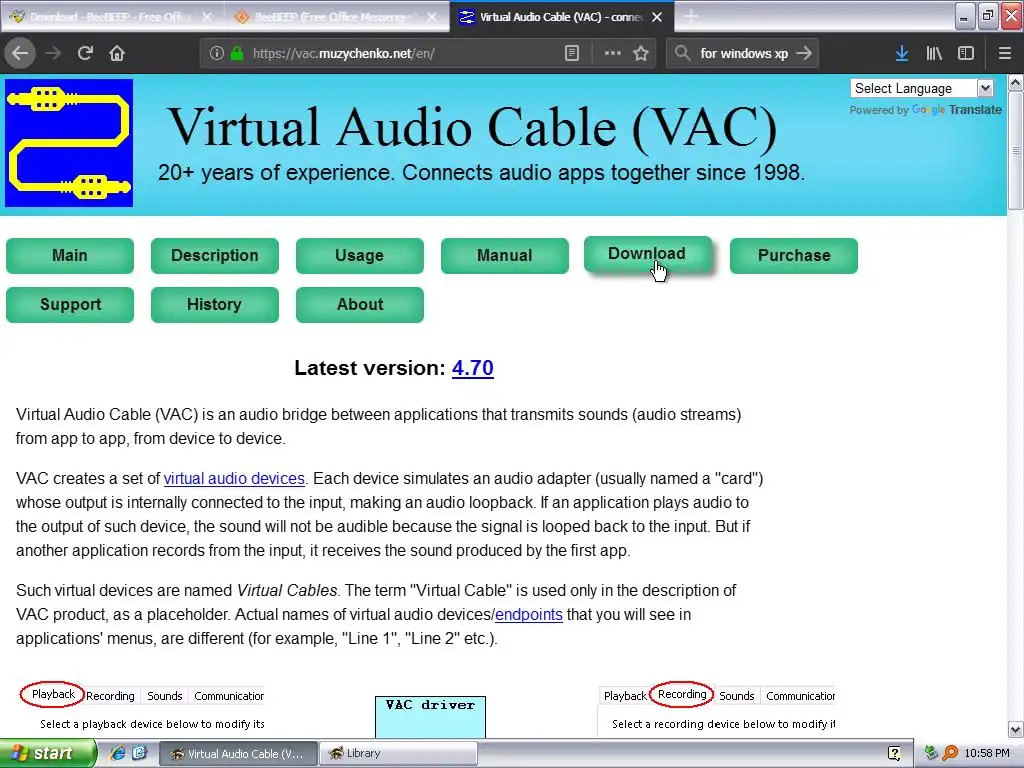Select Virtual Audio Cable taskbar button
This screenshot has width=1024, height=768.
tap(238, 753)
